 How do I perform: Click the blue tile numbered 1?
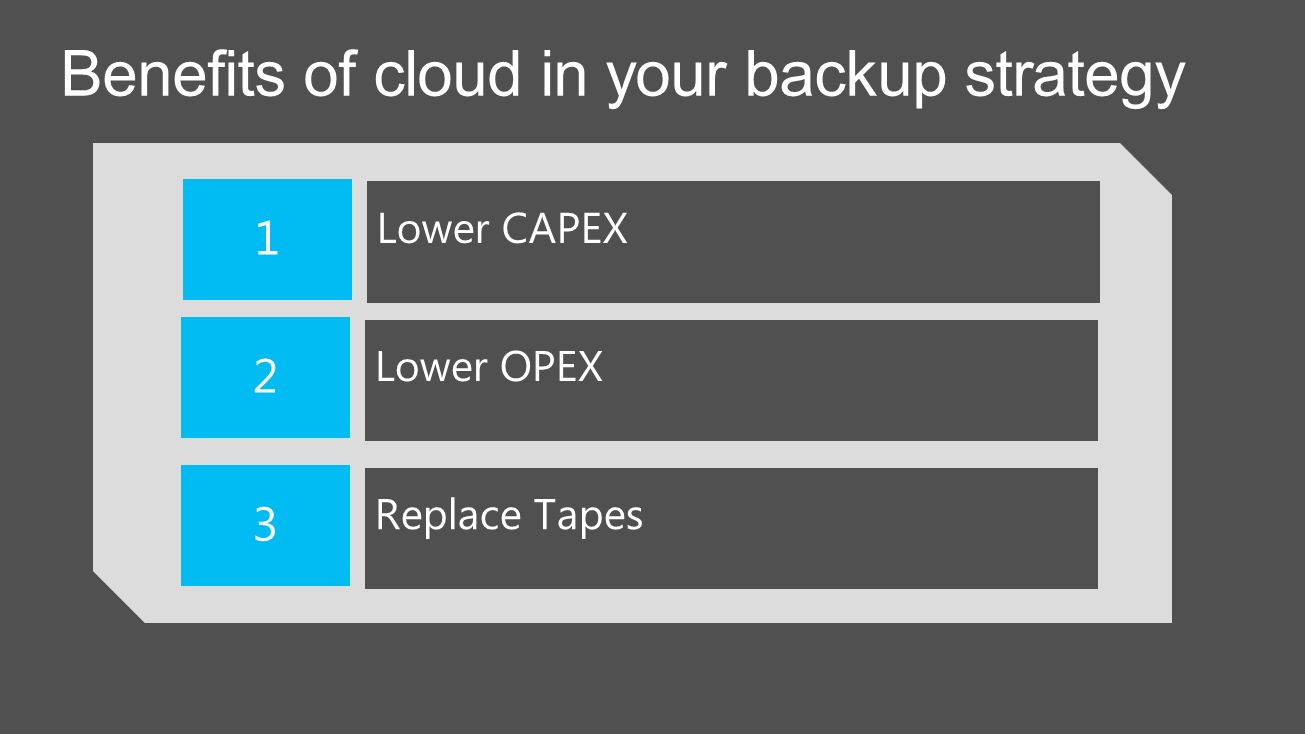[267, 240]
